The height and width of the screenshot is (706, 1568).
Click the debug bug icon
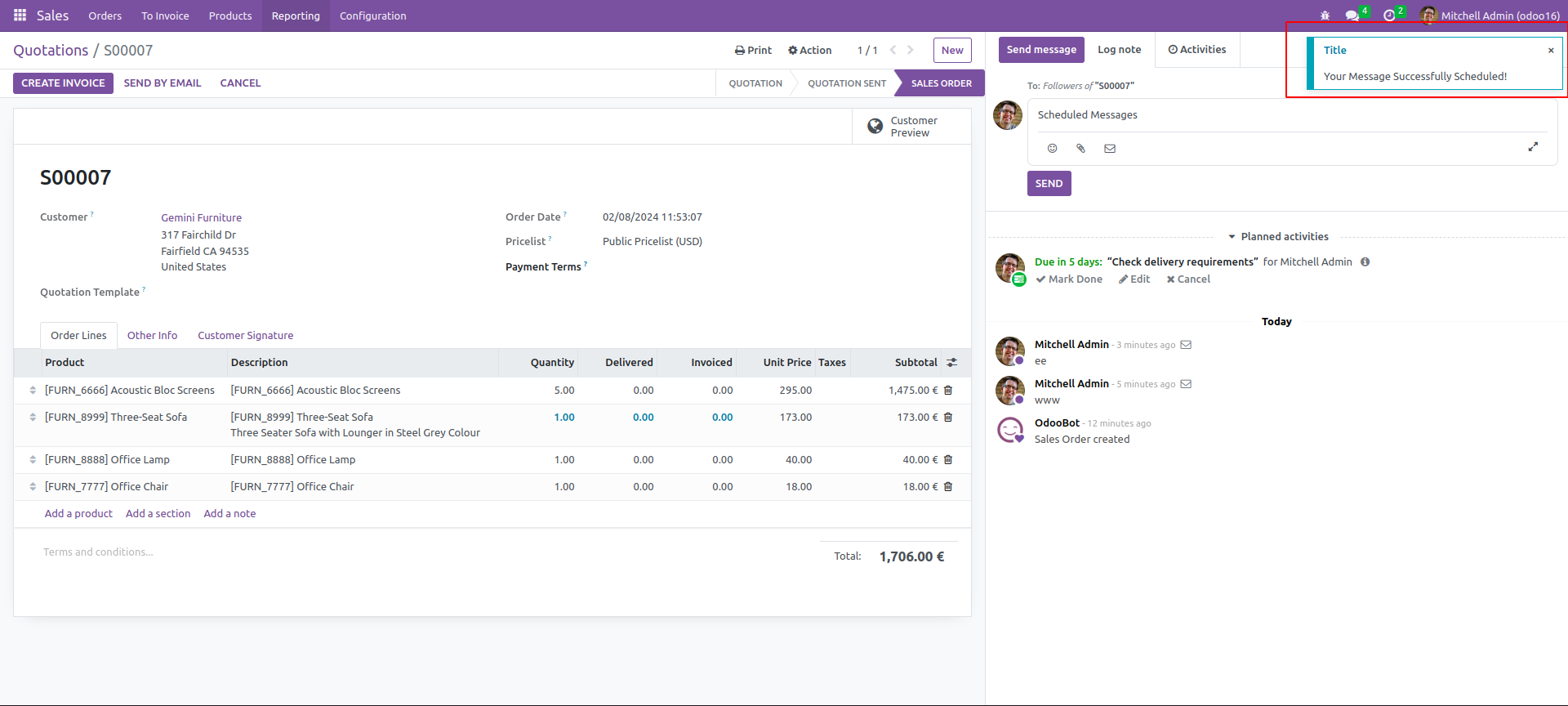click(x=1325, y=16)
